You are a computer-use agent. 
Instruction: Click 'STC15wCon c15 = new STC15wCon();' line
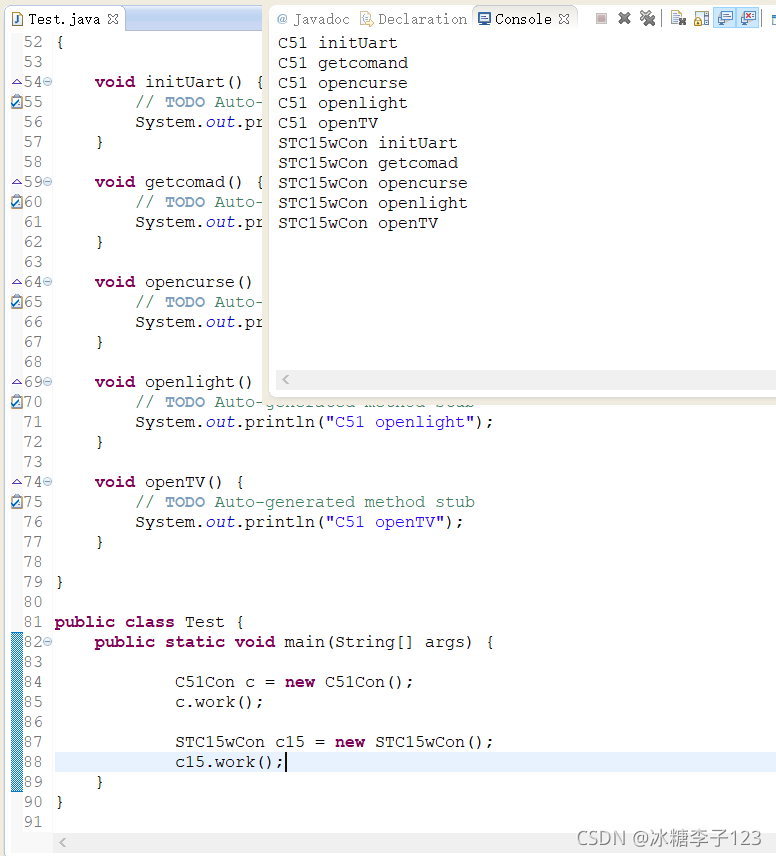point(334,742)
